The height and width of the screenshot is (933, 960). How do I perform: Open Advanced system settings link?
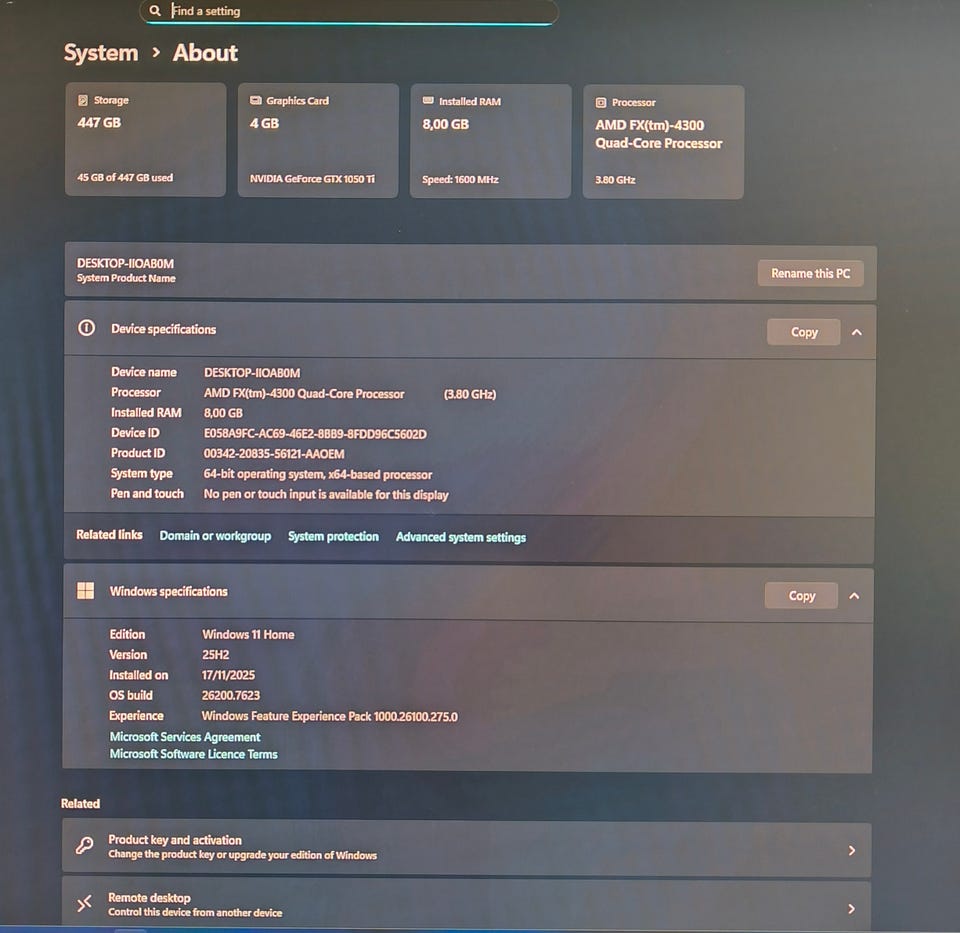click(x=460, y=537)
